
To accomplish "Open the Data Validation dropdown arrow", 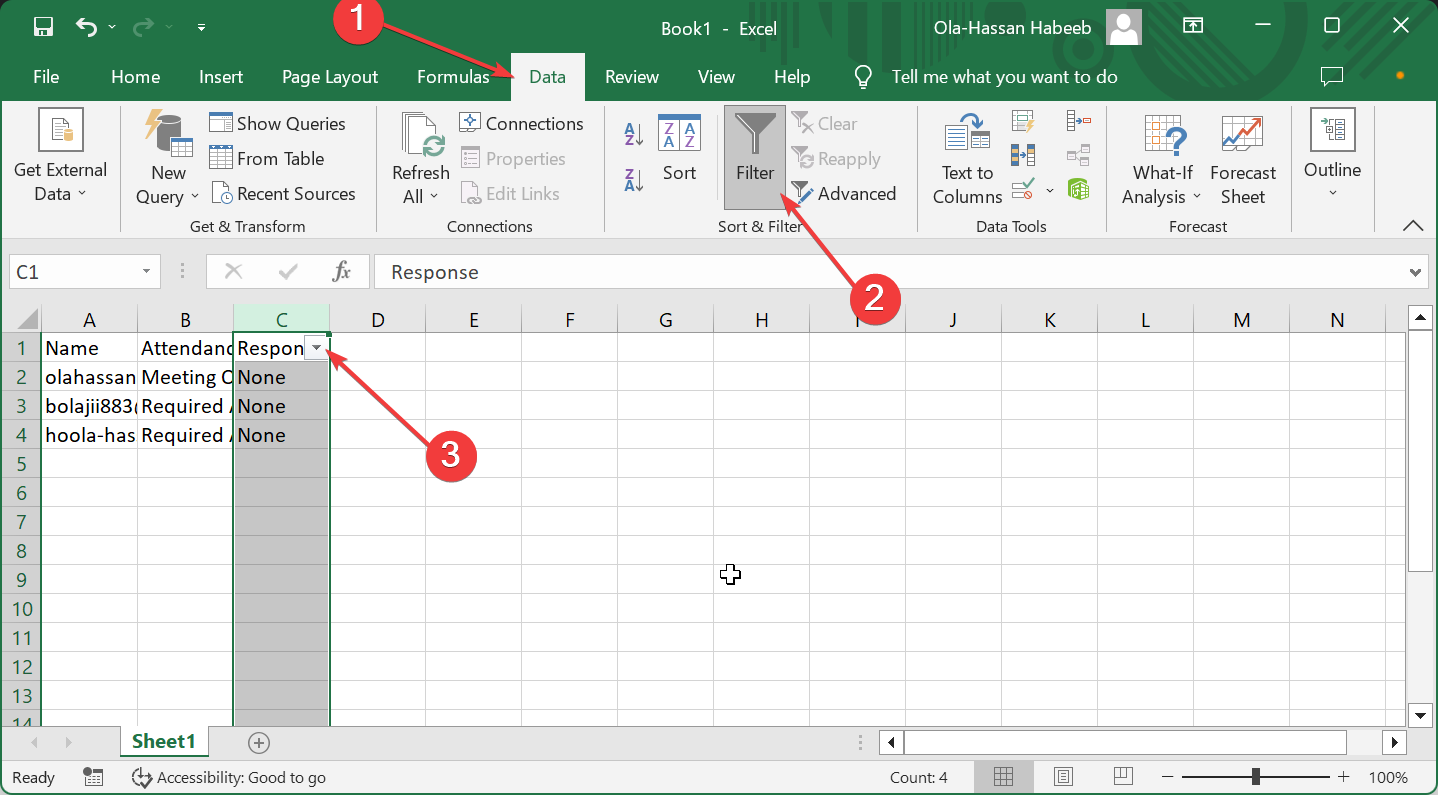I will (1050, 190).
